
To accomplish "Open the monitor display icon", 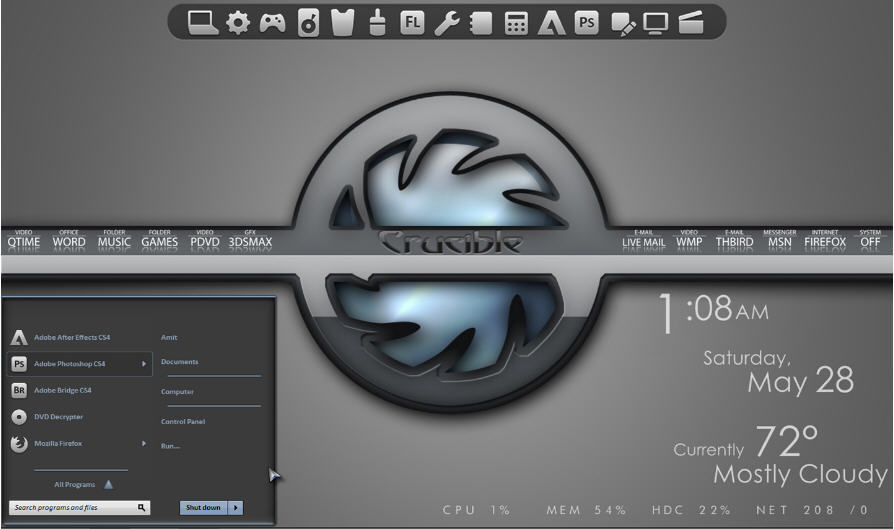I will [656, 23].
